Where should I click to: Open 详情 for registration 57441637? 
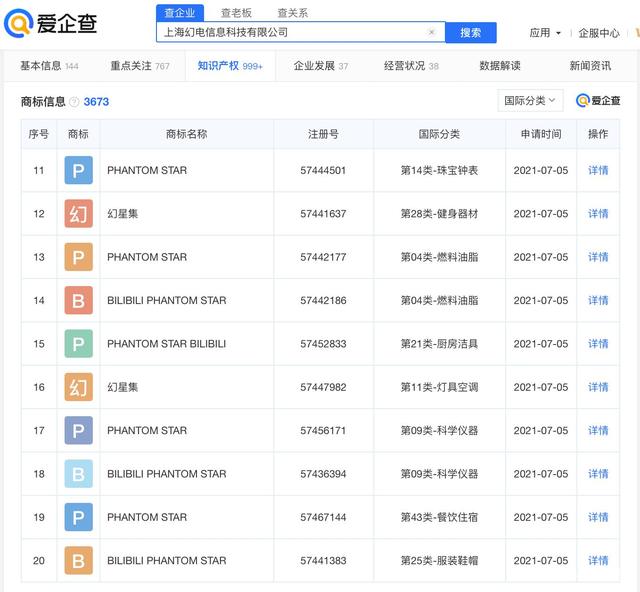[x=598, y=214]
